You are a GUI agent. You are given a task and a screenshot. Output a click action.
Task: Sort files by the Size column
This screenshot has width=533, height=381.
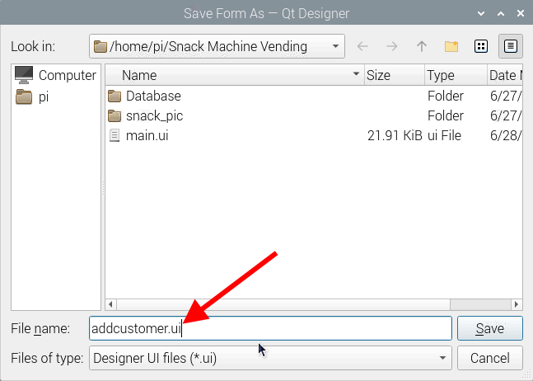(x=394, y=75)
